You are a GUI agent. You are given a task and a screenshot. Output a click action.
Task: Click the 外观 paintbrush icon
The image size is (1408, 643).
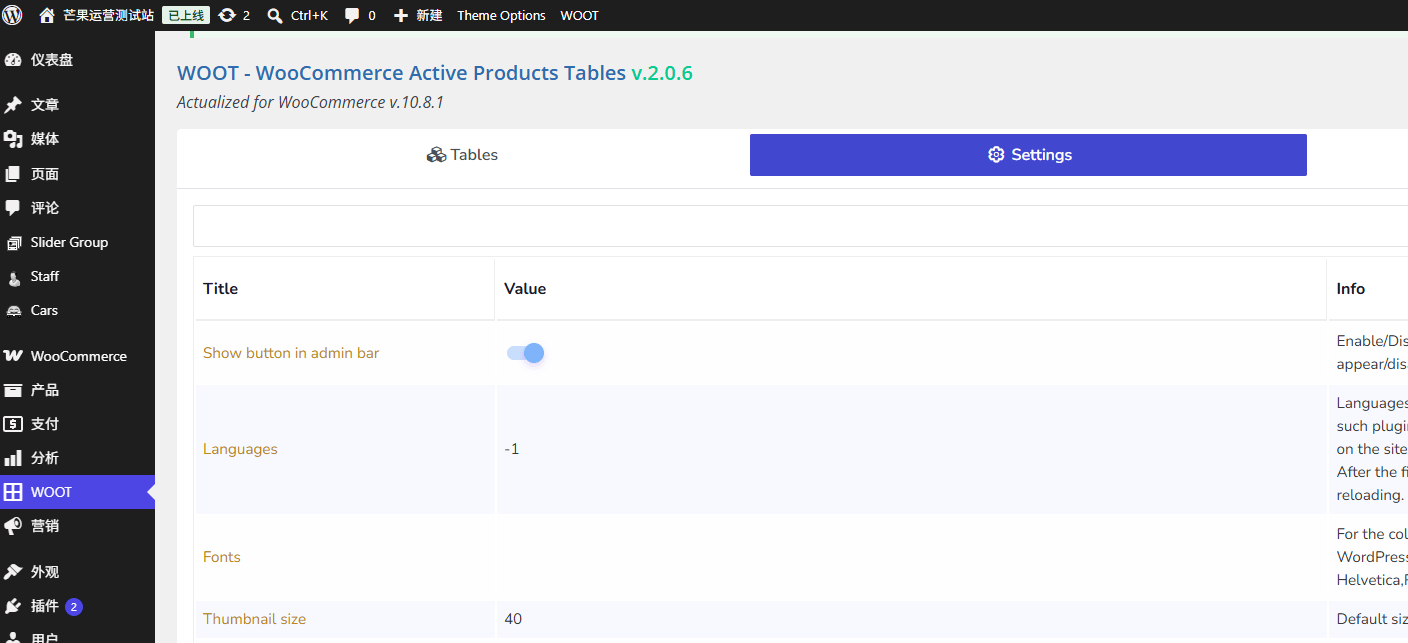click(x=13, y=572)
